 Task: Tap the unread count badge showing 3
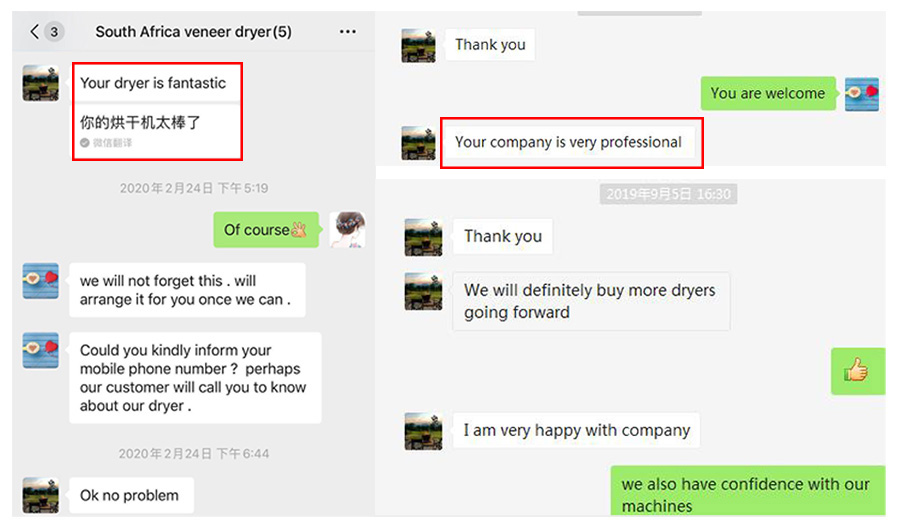coord(54,32)
